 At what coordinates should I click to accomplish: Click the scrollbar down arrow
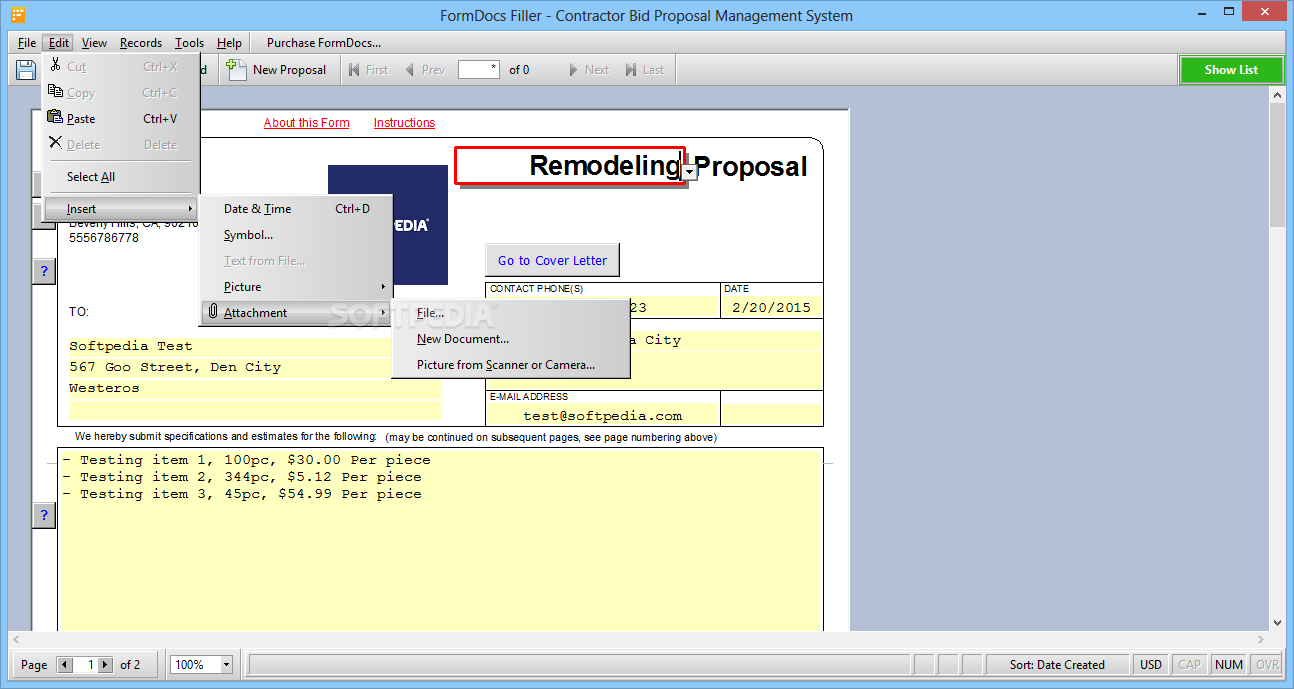(x=1276, y=622)
